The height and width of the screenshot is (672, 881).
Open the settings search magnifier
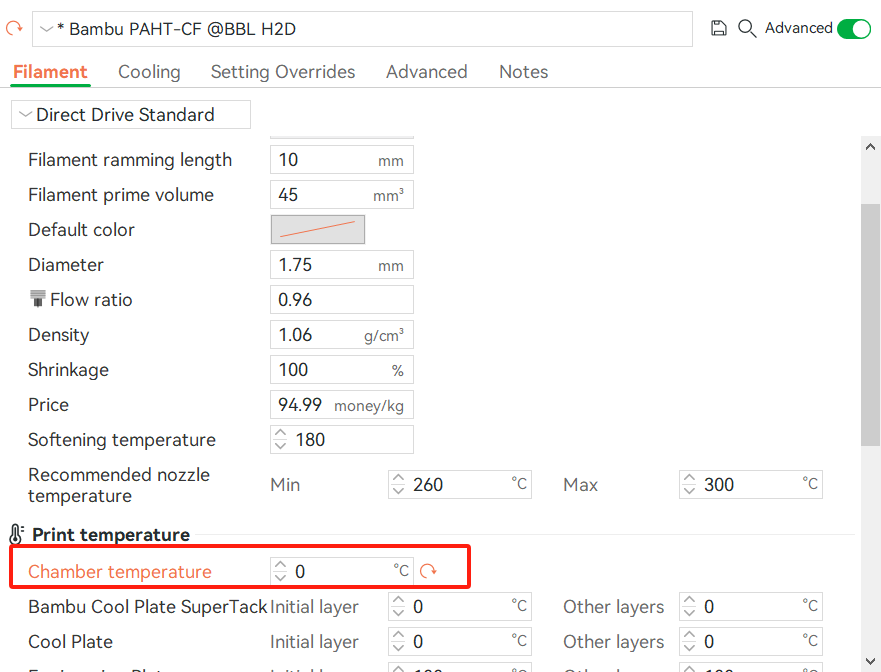coord(747,28)
